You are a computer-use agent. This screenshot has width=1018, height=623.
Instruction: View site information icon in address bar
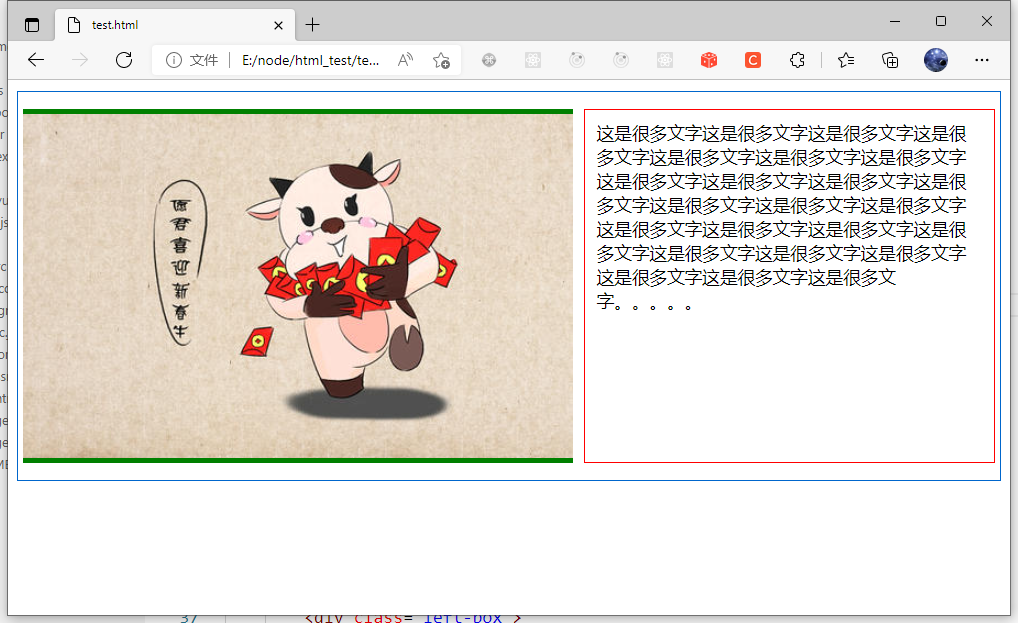pyautogui.click(x=173, y=60)
